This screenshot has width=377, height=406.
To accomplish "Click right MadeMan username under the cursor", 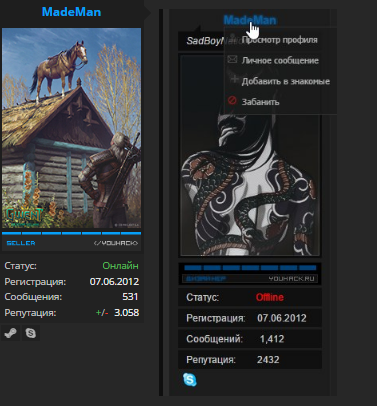I will 250,20.
